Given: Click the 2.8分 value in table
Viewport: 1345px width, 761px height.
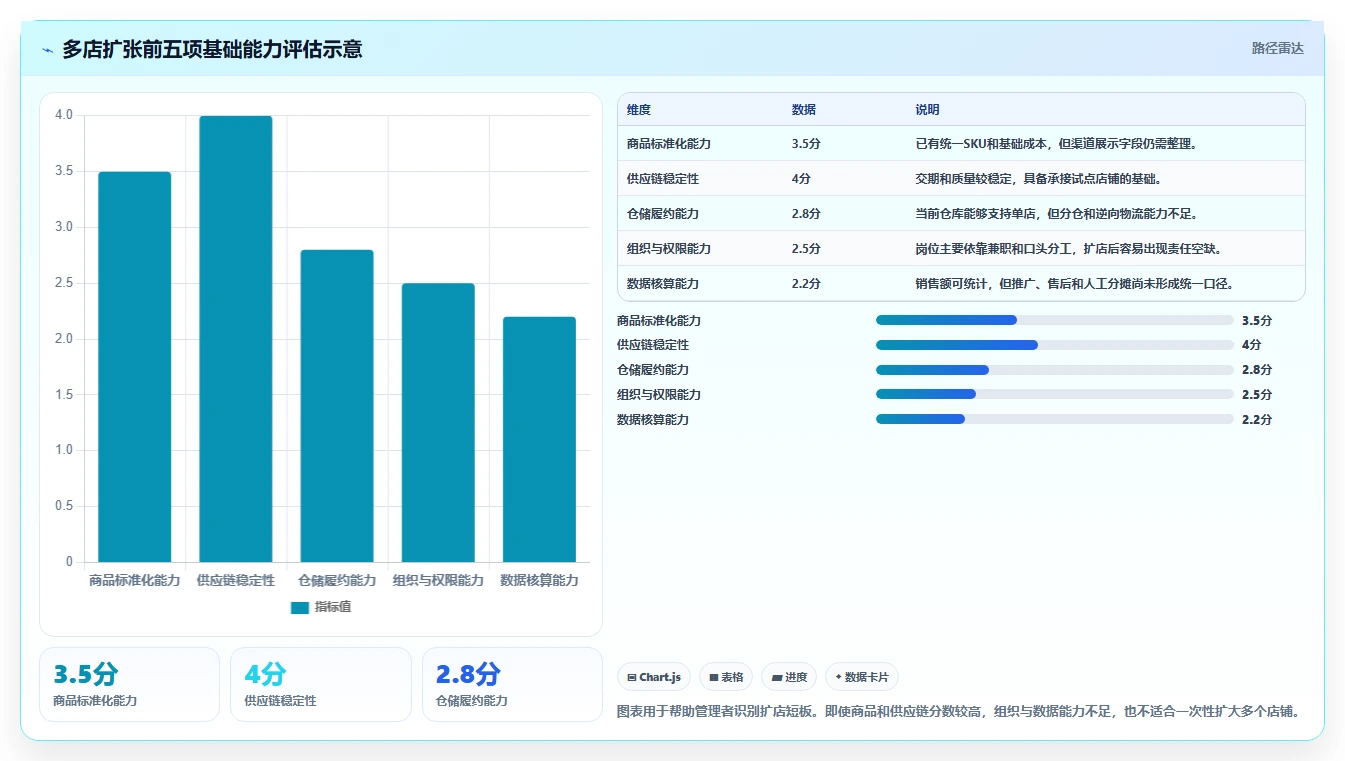Looking at the screenshot, I should coord(806,214).
